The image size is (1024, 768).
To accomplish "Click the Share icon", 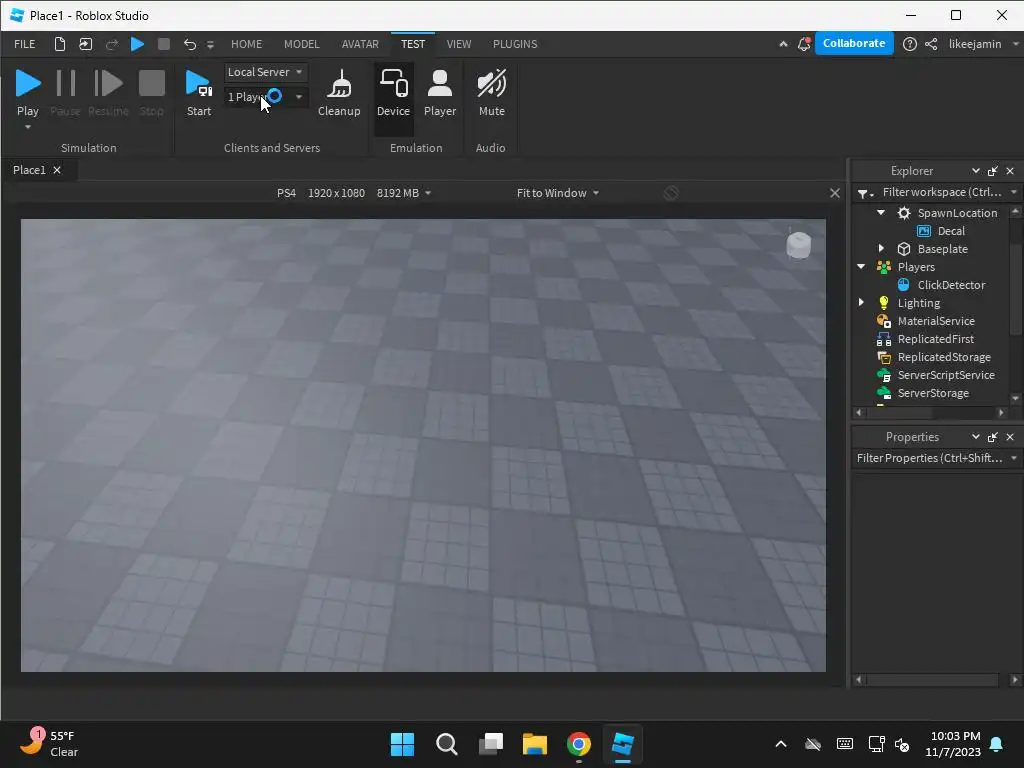I will pyautogui.click(x=931, y=44).
